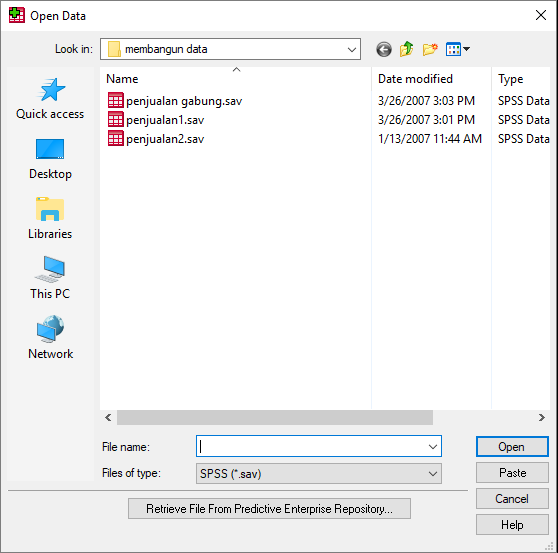558x553 pixels.
Task: Go to Desktop in places bar
Action: pyautogui.click(x=50, y=159)
